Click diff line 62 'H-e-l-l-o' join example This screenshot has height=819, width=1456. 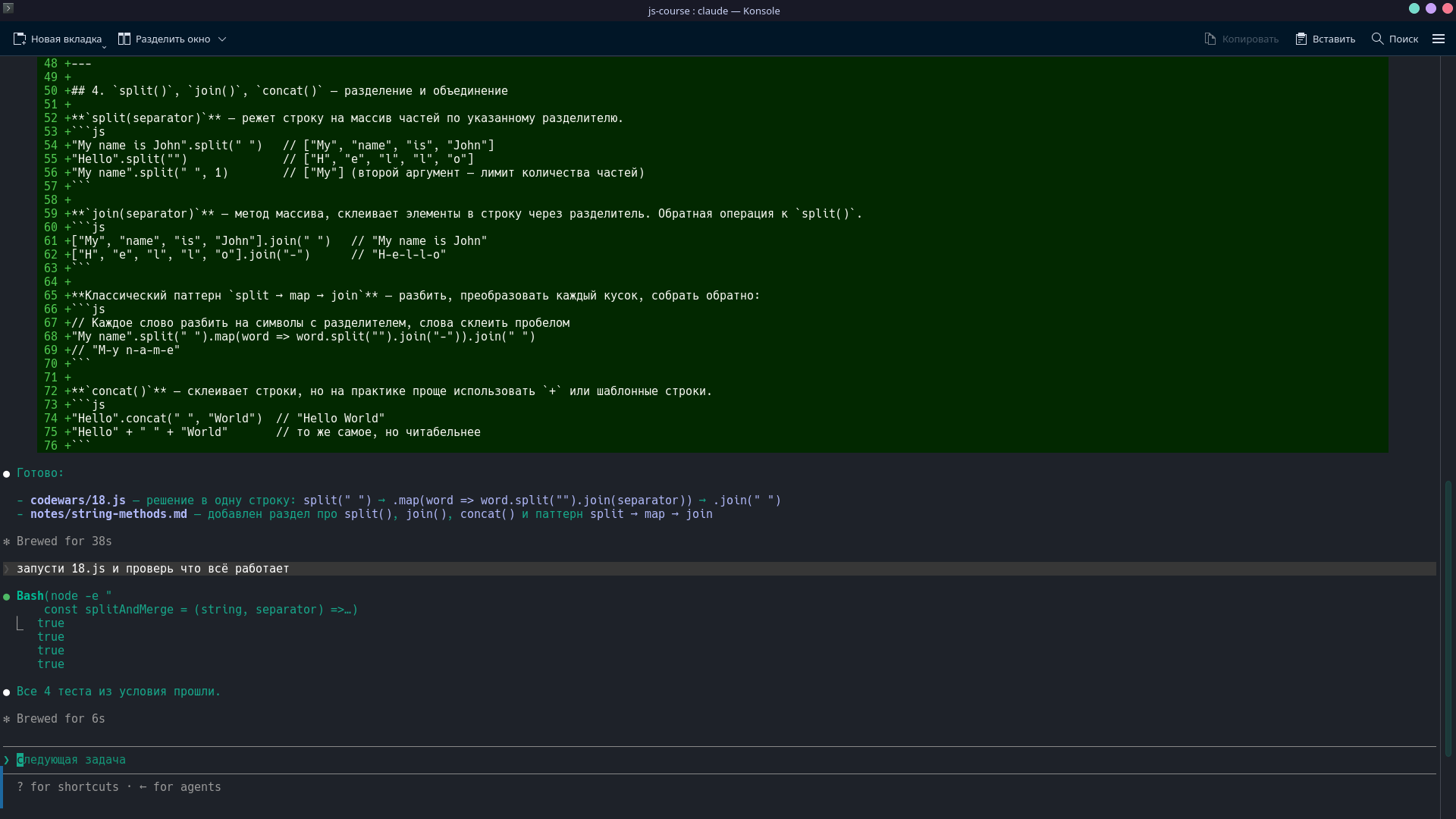click(x=259, y=255)
